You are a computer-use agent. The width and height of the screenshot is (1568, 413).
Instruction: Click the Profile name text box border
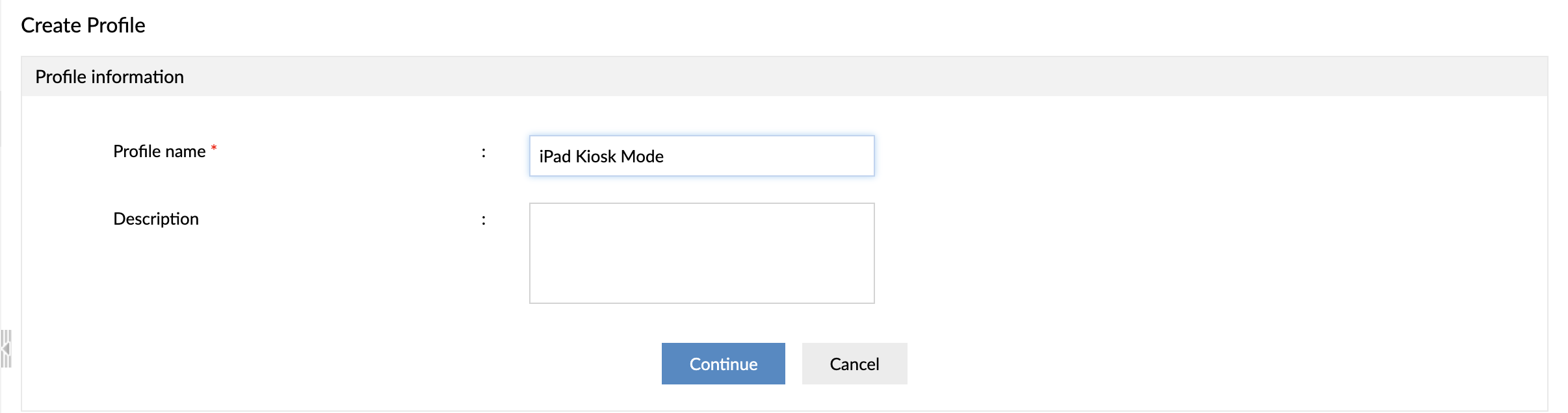point(702,138)
